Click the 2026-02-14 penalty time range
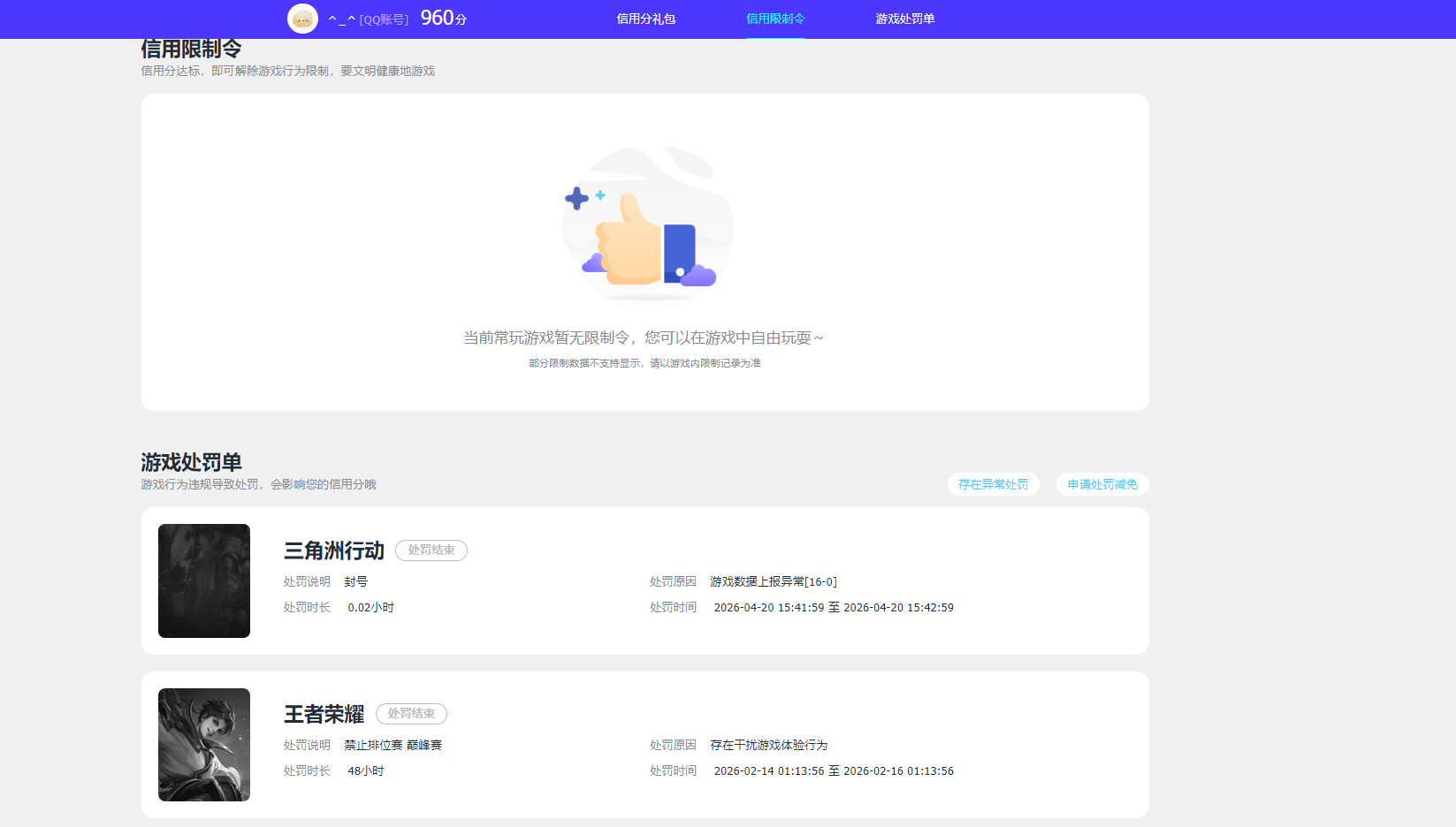This screenshot has width=1456, height=827. (x=834, y=770)
